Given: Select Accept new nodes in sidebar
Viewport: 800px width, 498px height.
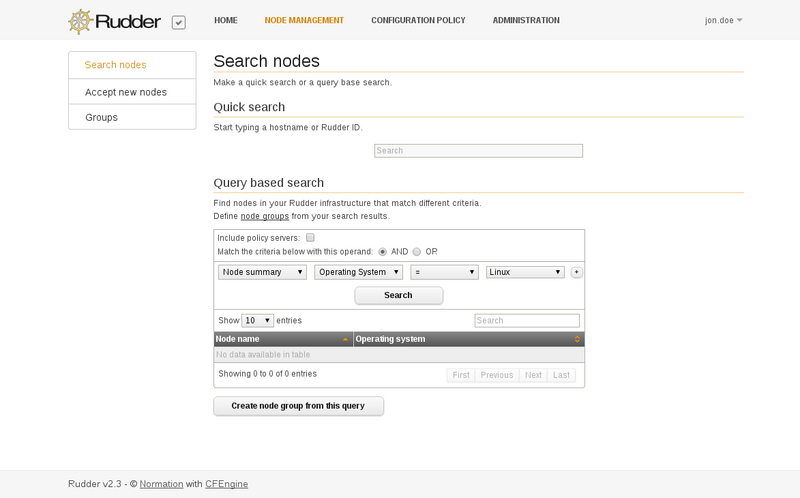Looking at the screenshot, I should tap(132, 92).
